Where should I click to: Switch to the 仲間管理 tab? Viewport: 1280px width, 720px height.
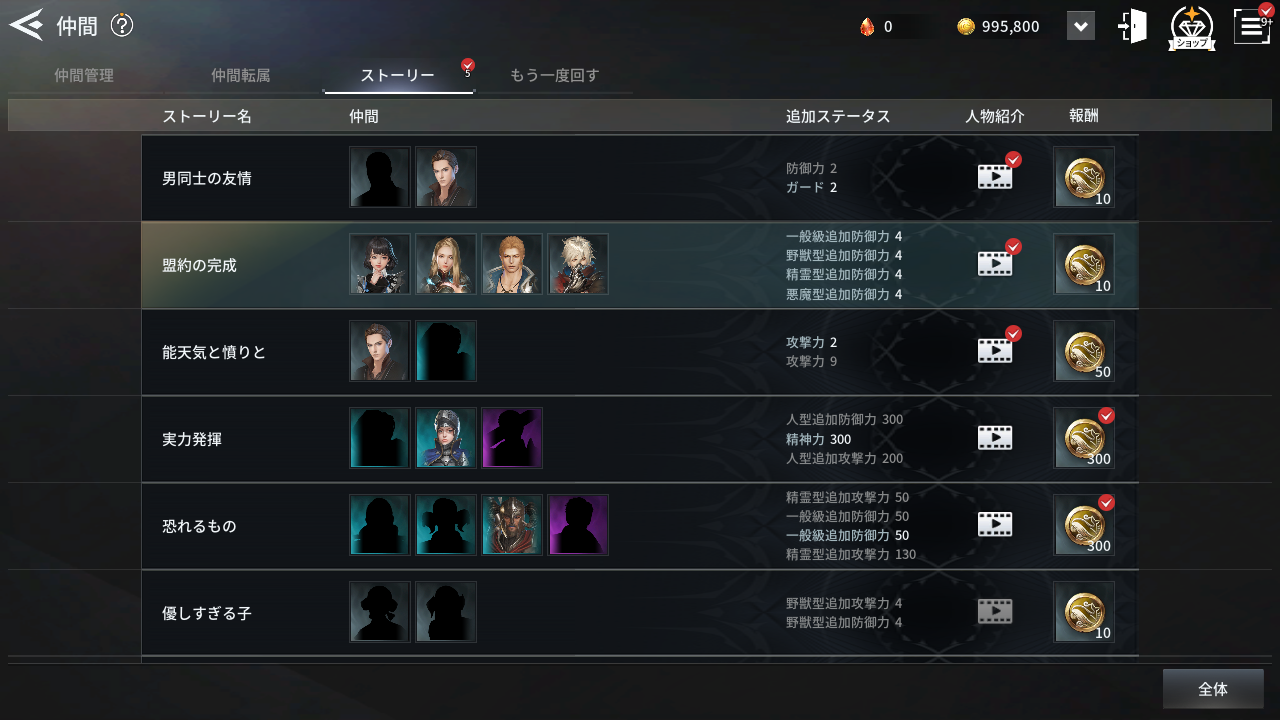click(84, 76)
